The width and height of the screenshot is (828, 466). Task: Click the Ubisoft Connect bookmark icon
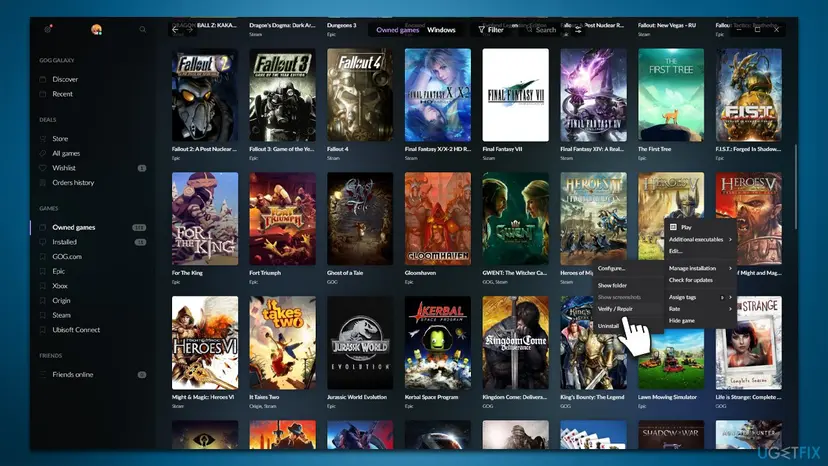pos(43,330)
